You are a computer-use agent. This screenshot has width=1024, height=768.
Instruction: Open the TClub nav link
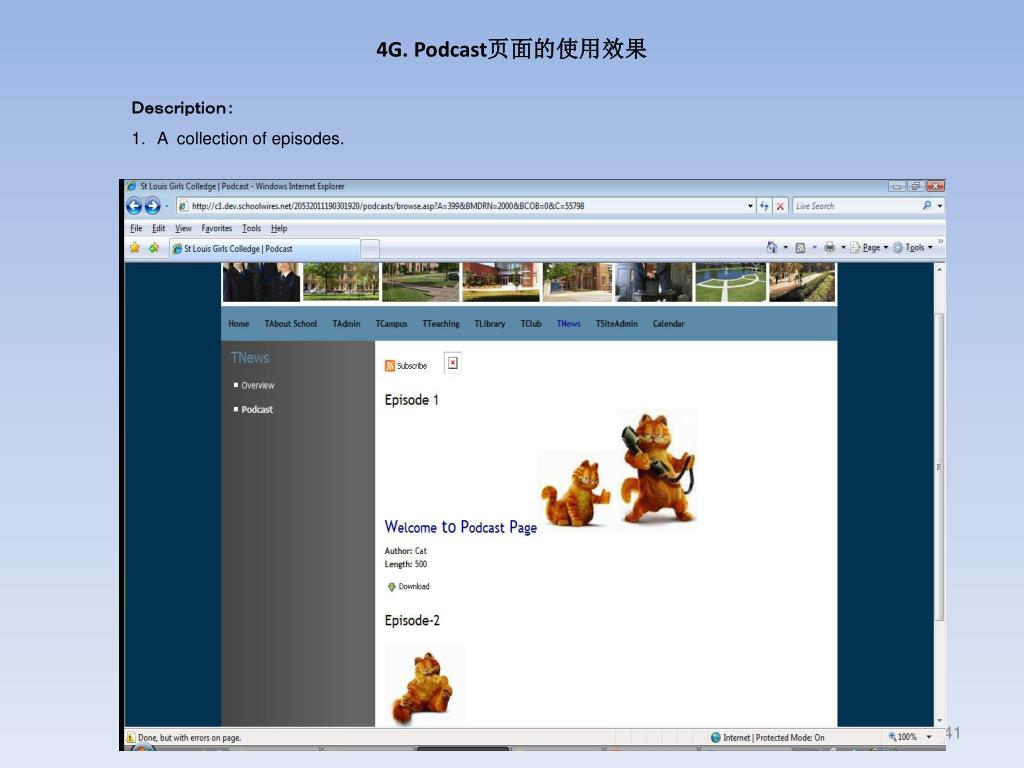tap(531, 324)
